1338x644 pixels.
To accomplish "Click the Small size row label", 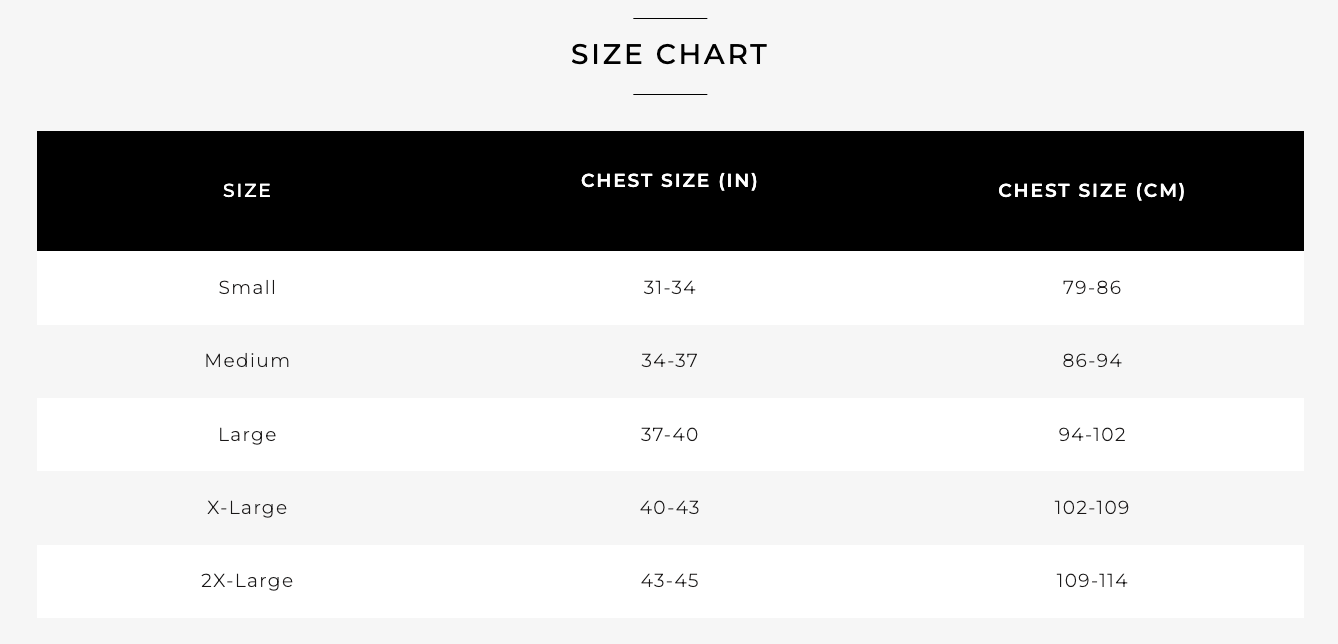I will tap(247, 288).
